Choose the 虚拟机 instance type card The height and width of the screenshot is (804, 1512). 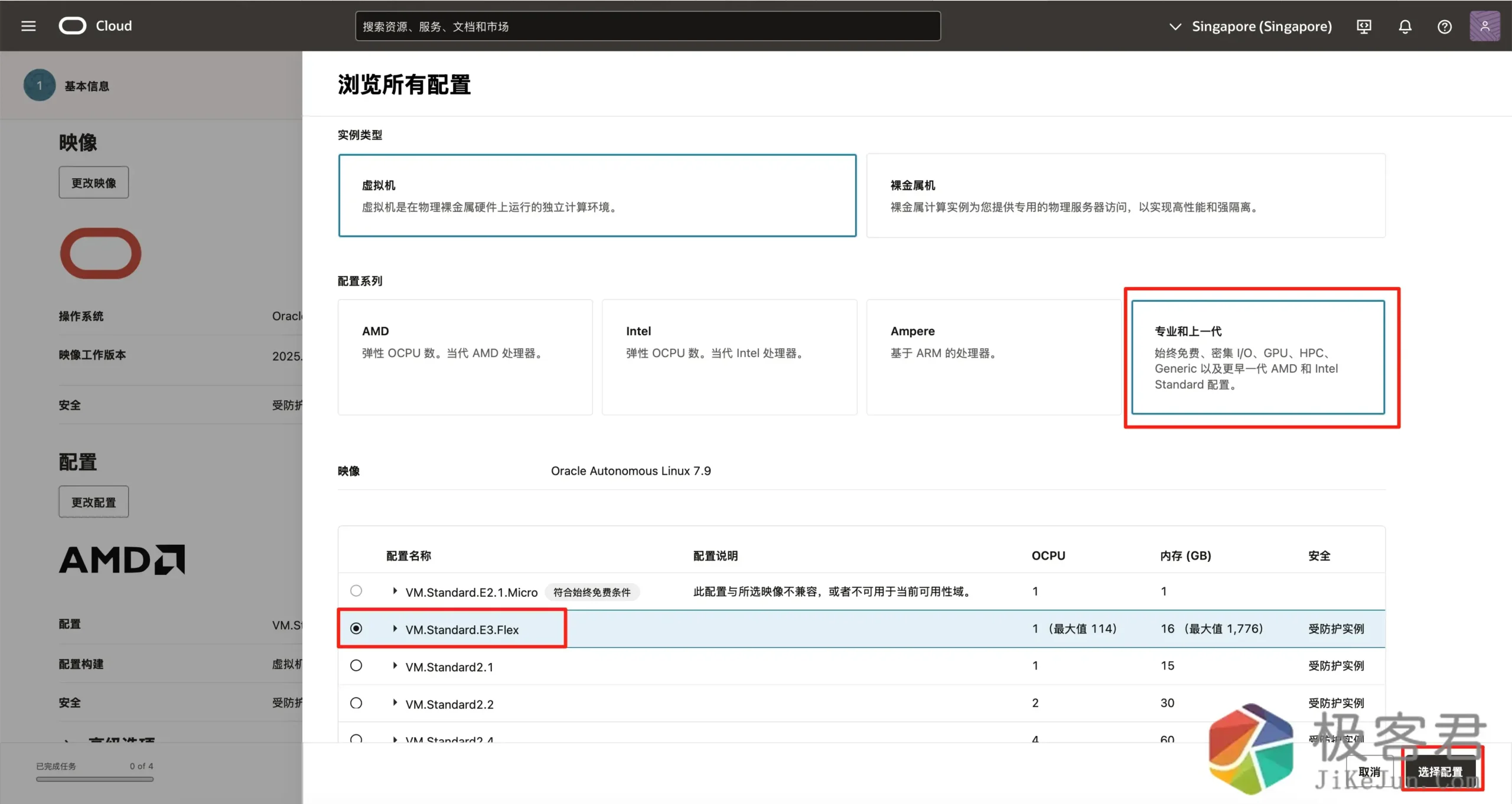(x=597, y=195)
